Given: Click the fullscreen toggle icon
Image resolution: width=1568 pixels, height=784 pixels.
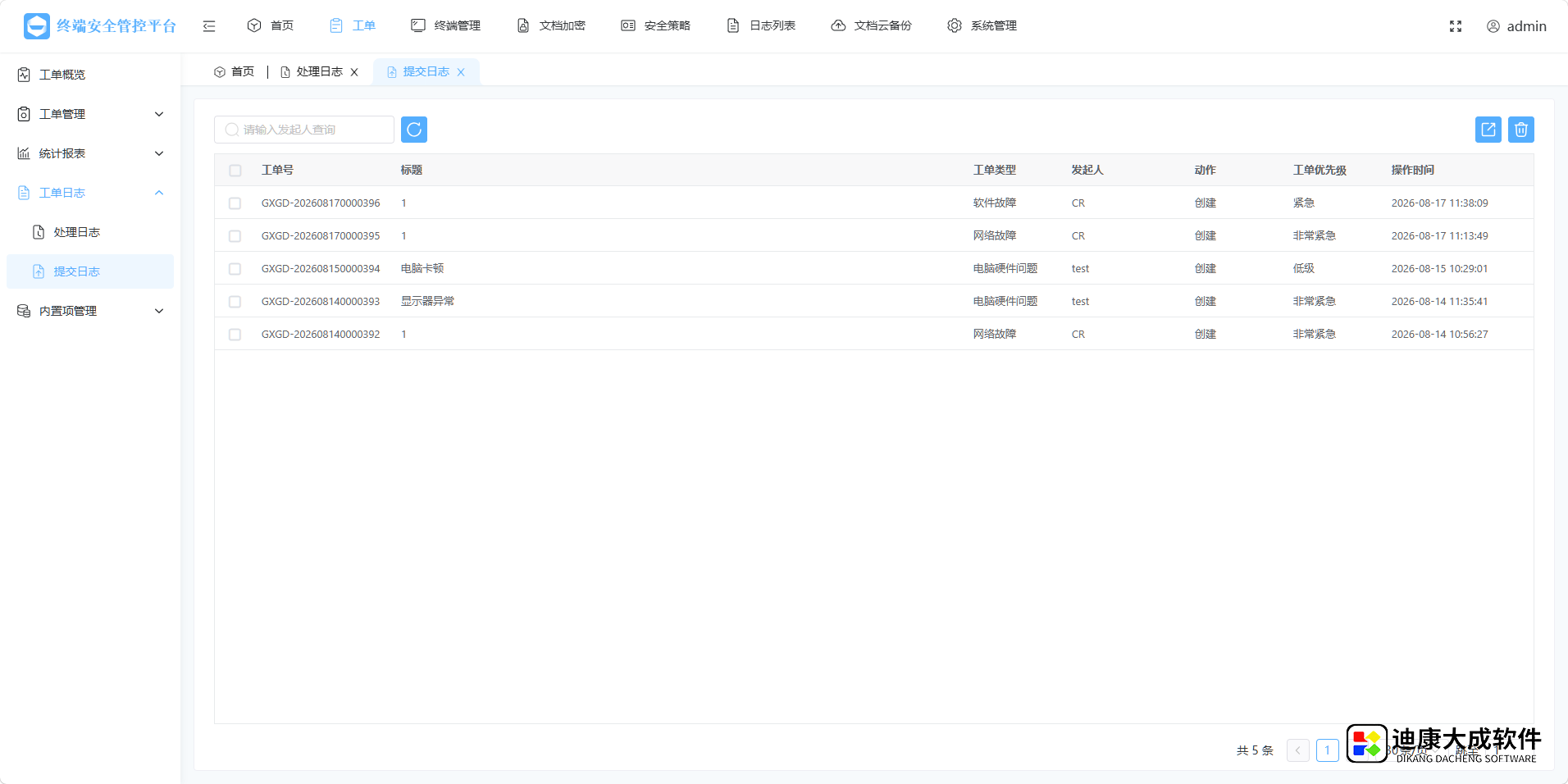Looking at the screenshot, I should coord(1456,26).
